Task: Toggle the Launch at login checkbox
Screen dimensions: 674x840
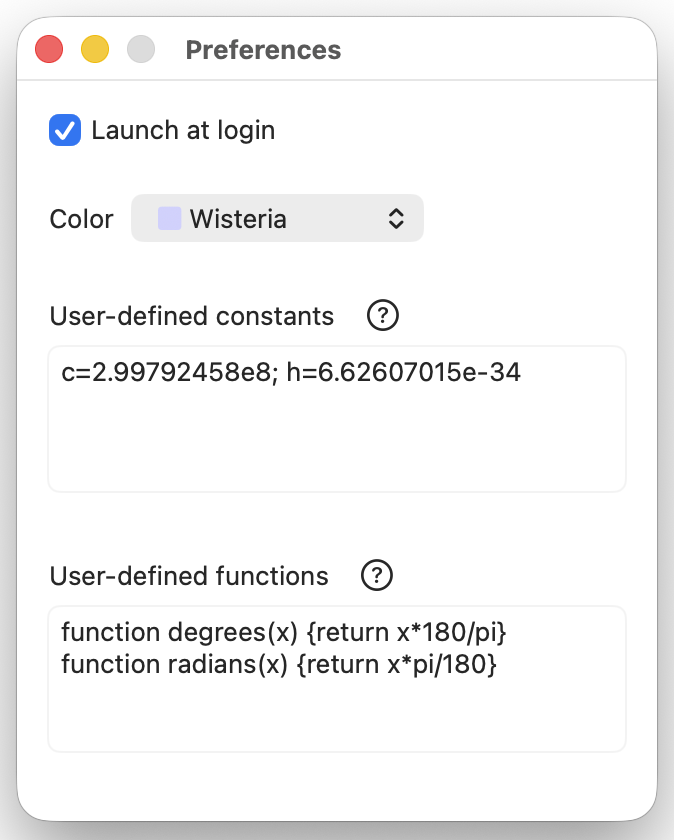Action: coord(65,130)
